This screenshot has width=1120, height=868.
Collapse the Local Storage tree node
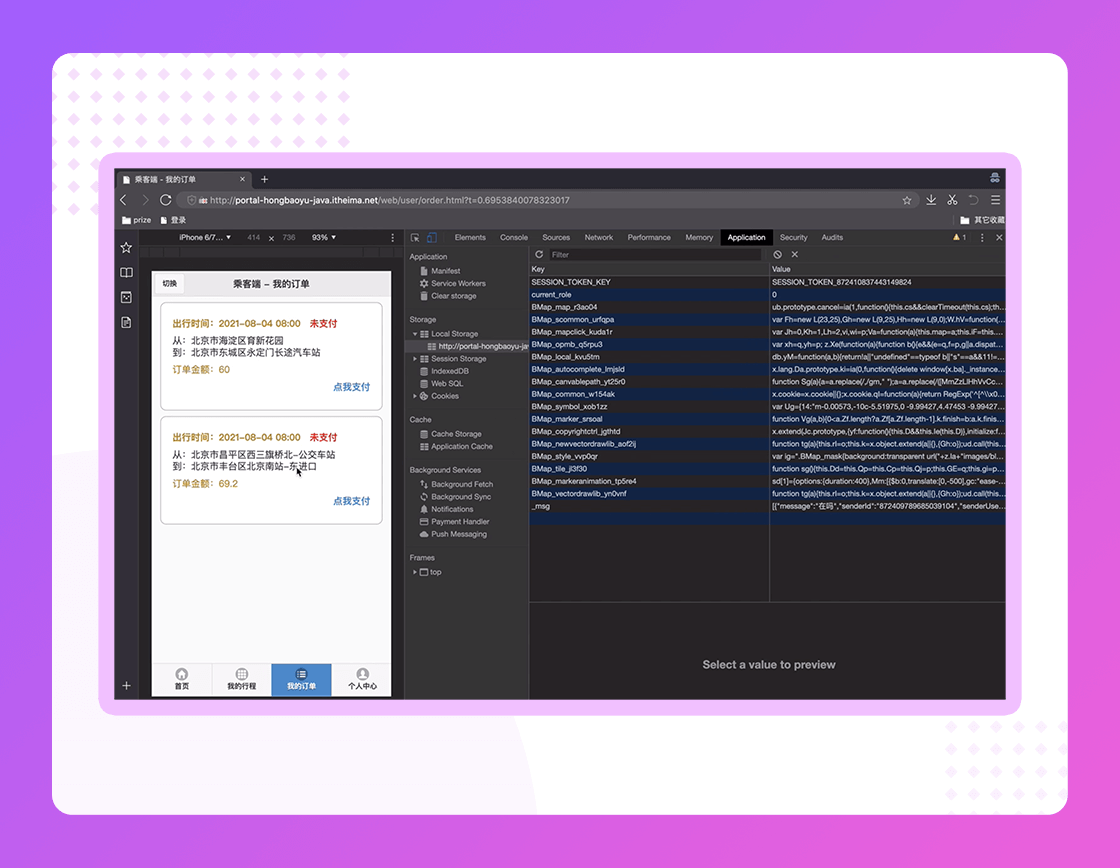point(415,334)
